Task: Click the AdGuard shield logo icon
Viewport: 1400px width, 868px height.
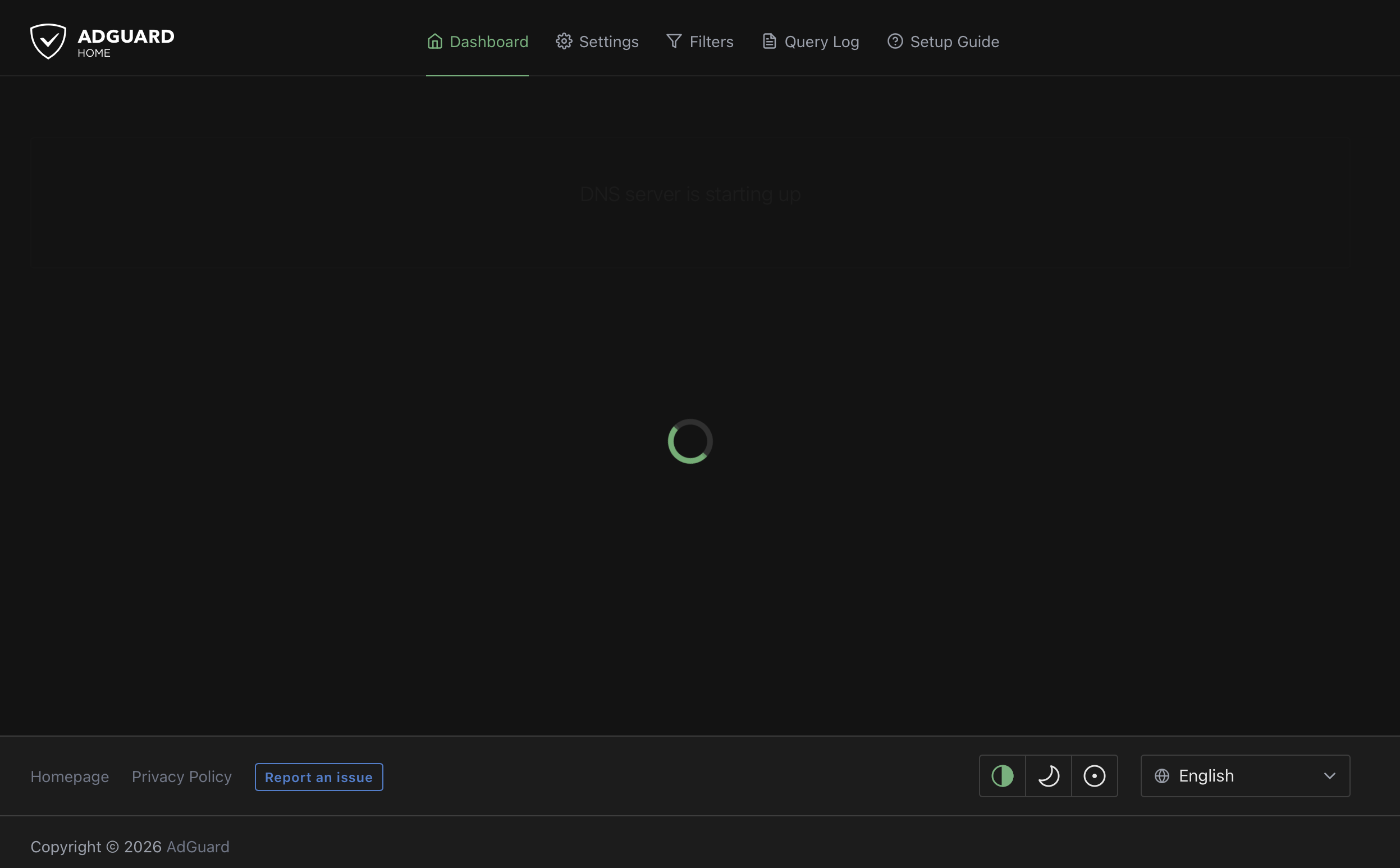Action: pyautogui.click(x=48, y=42)
